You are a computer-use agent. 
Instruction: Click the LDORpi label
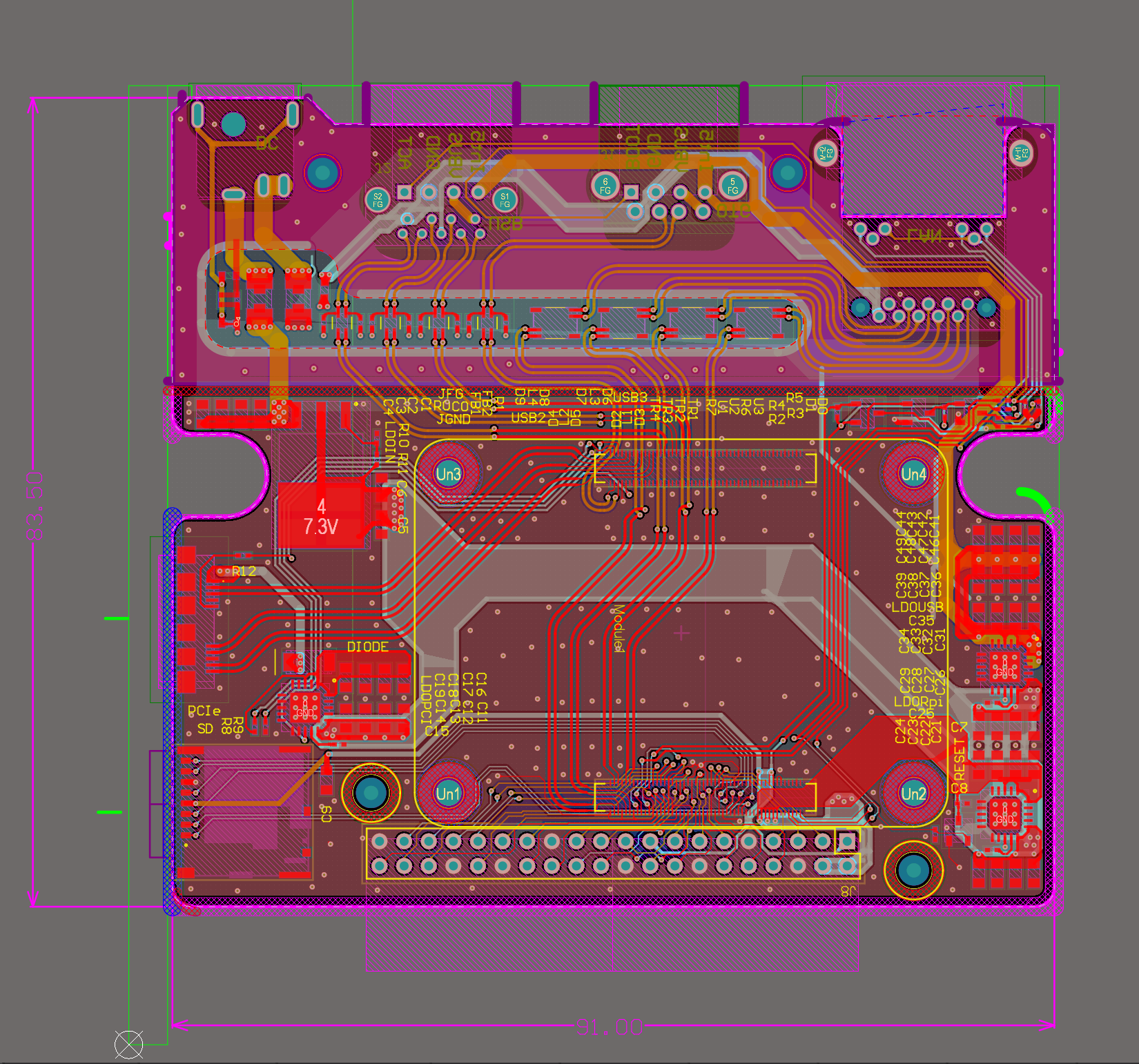[918, 702]
